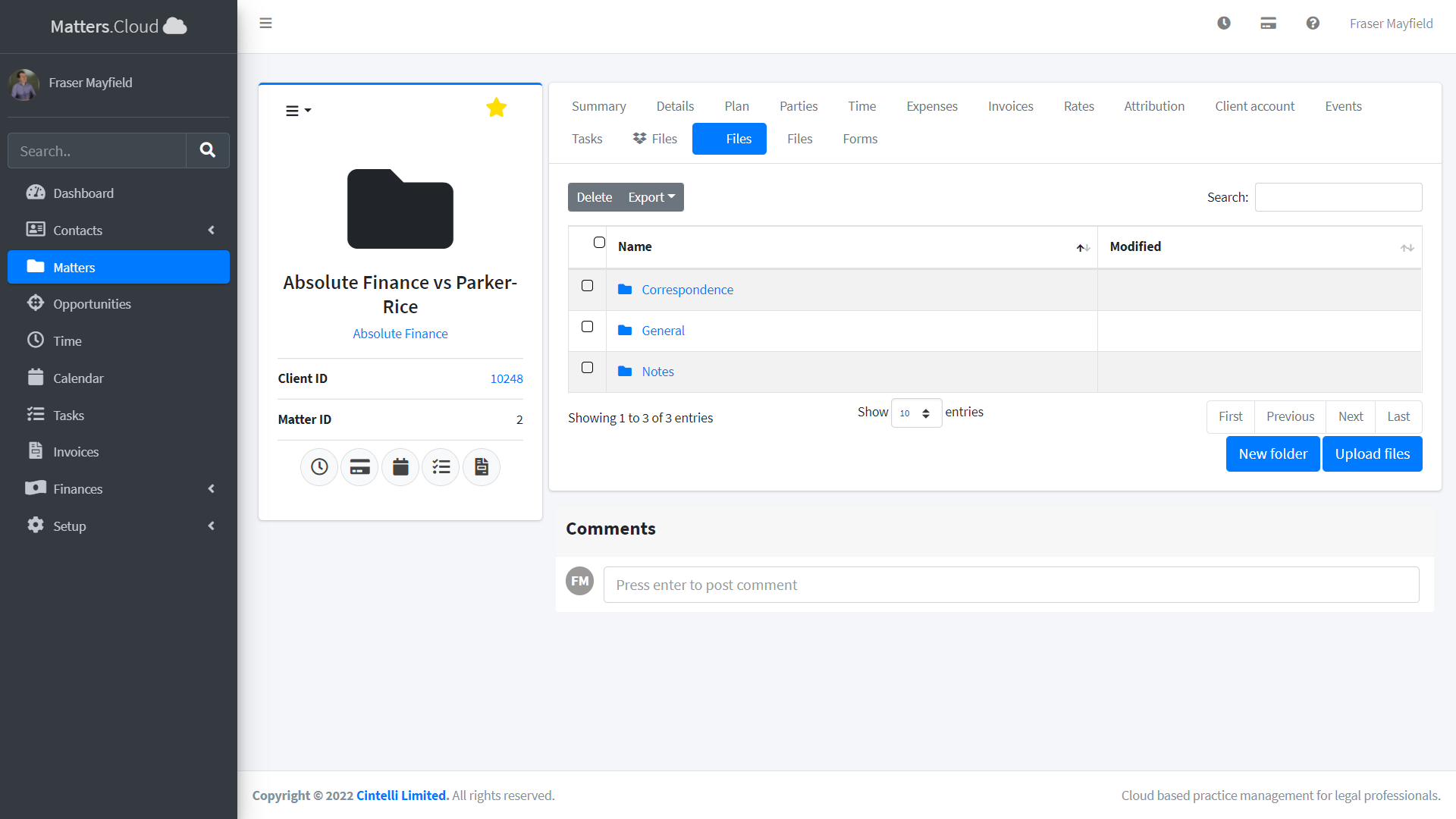Click the calendar quick-action icon under Matter ID
The image size is (1456, 819).
(400, 467)
